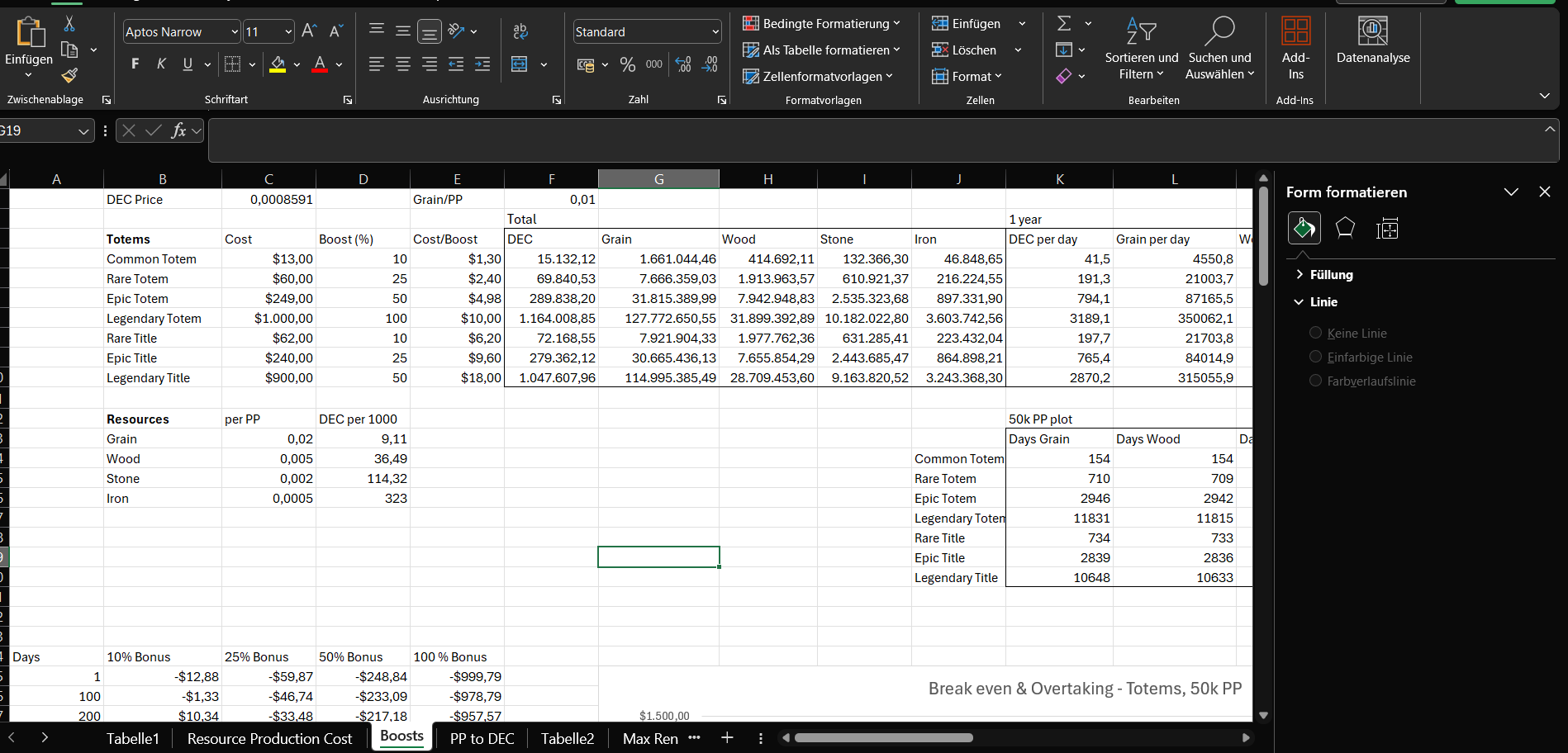Screen dimensions: 1568x753
Task: Expand the formula bar chevron
Action: coord(1550,129)
